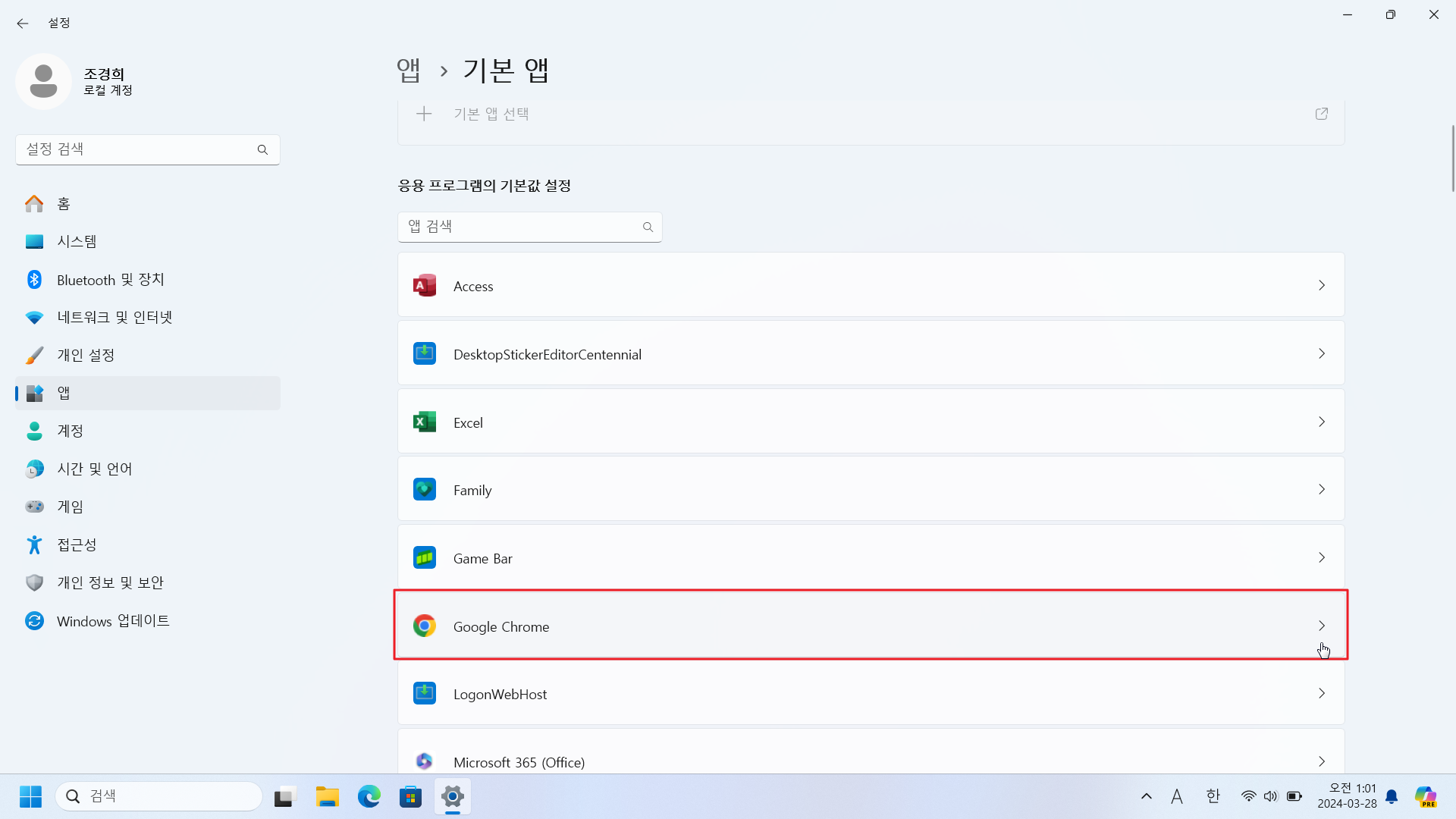
Task: Click the Microsoft 365 (Office) icon
Action: pyautogui.click(x=425, y=761)
